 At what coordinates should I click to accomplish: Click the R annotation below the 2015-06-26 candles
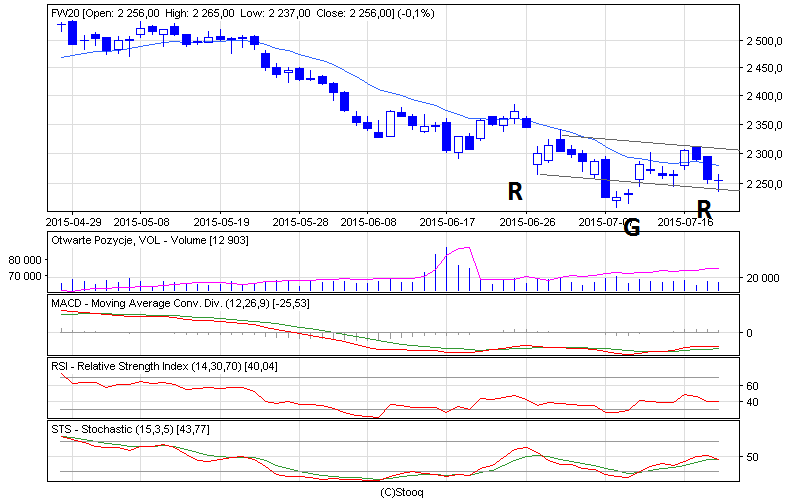[x=515, y=192]
